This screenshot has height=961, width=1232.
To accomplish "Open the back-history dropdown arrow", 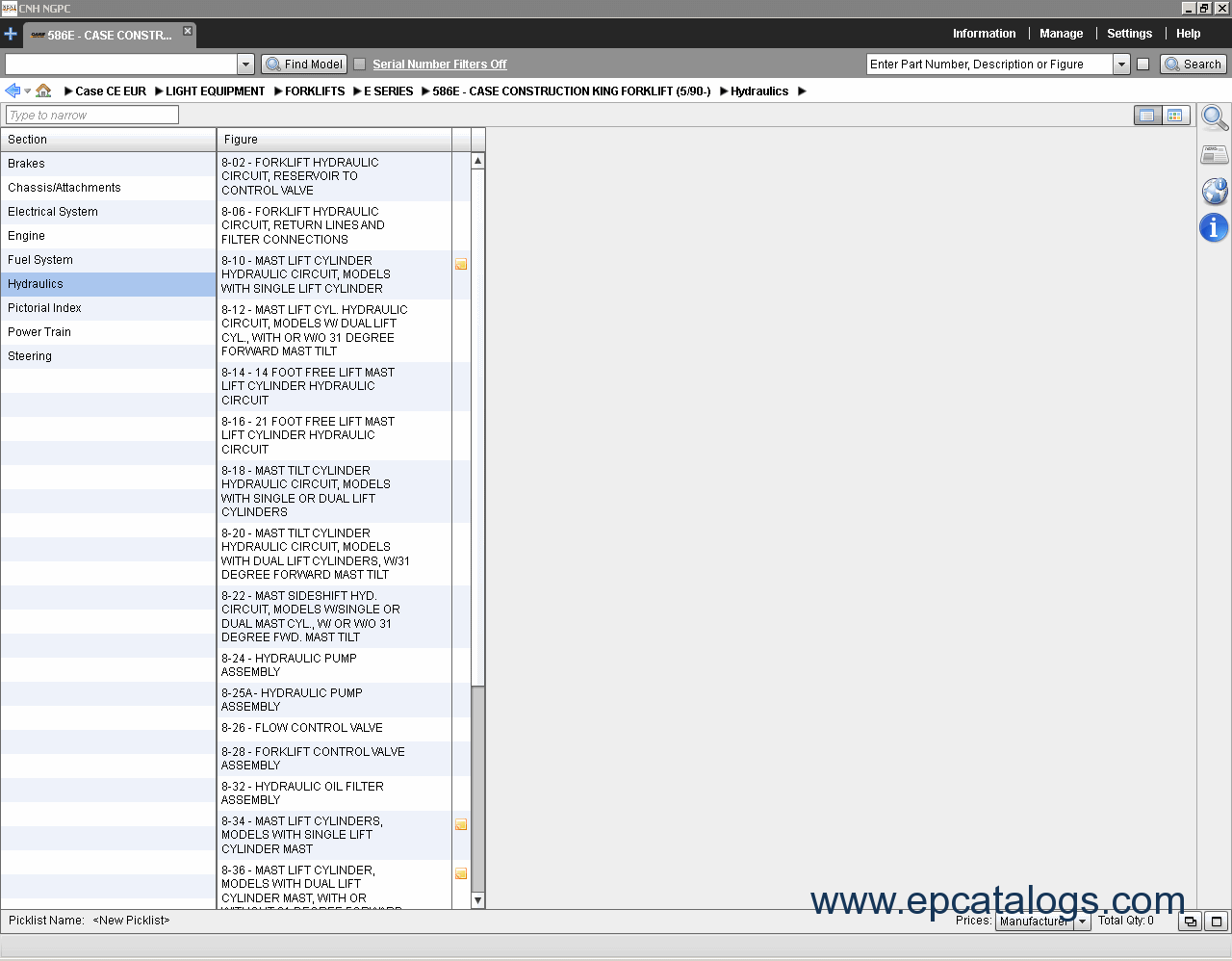I will coord(28,91).
